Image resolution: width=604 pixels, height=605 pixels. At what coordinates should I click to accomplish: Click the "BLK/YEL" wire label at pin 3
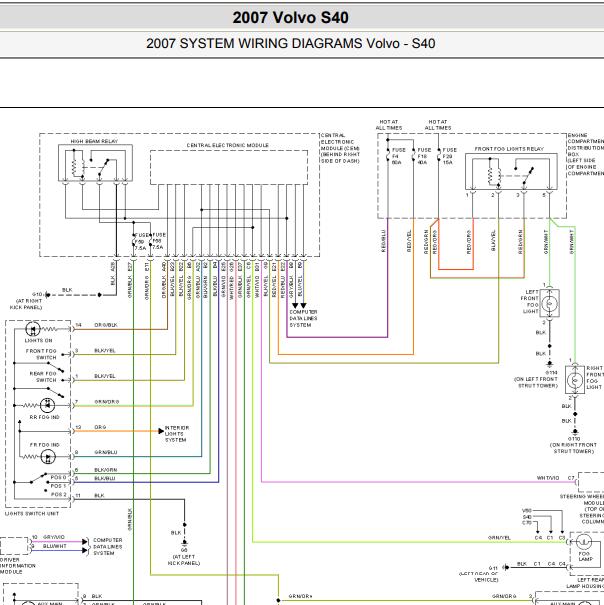click(105, 351)
